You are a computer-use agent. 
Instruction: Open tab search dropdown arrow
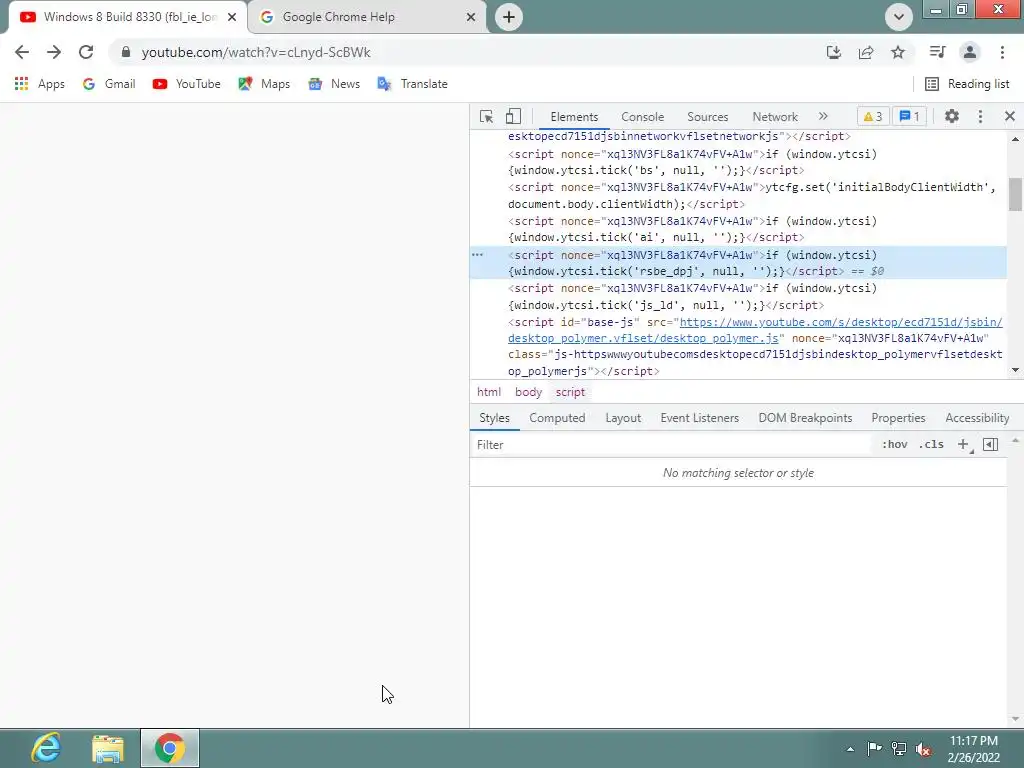[899, 17]
